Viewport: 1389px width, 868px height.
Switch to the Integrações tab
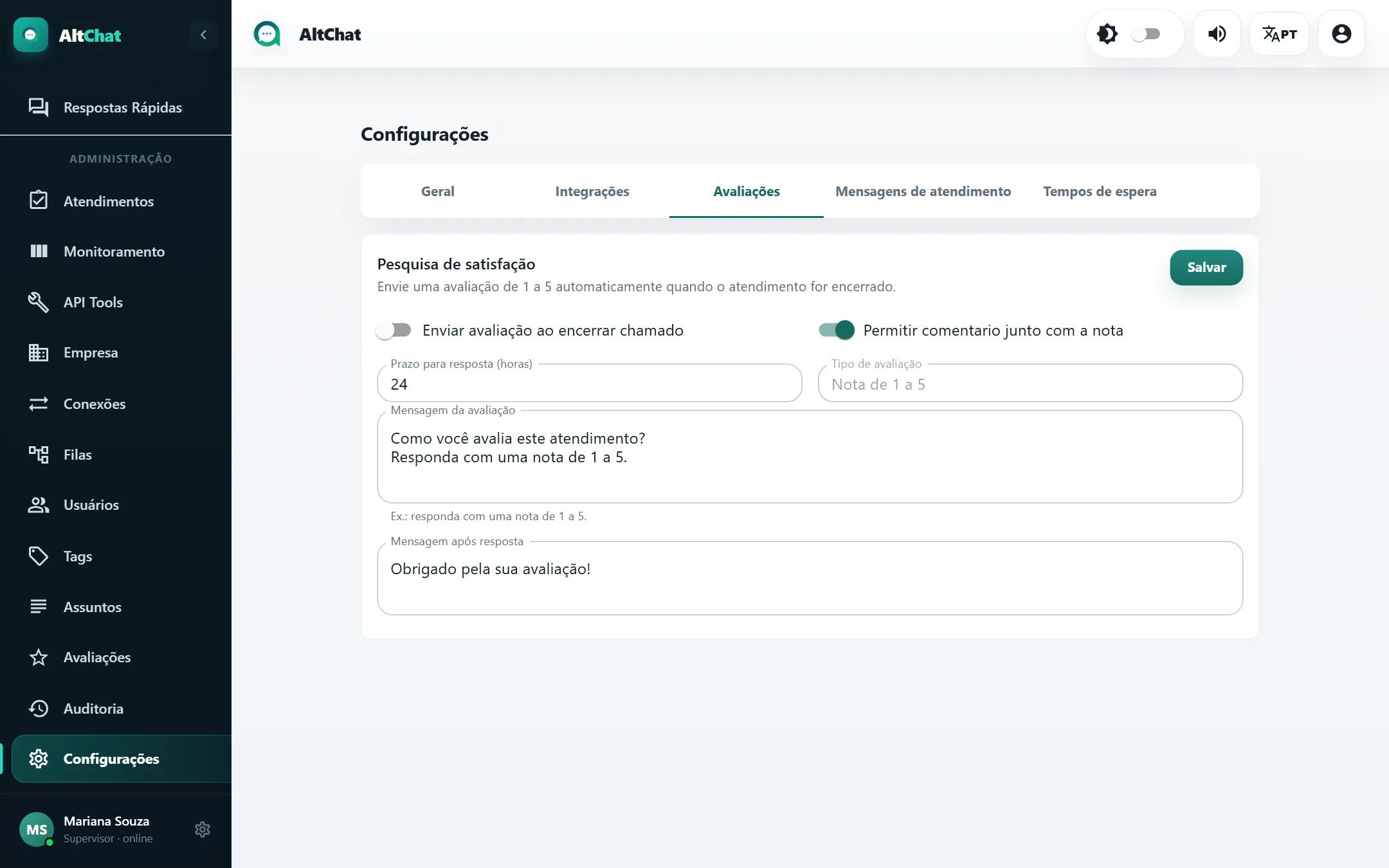coord(592,191)
